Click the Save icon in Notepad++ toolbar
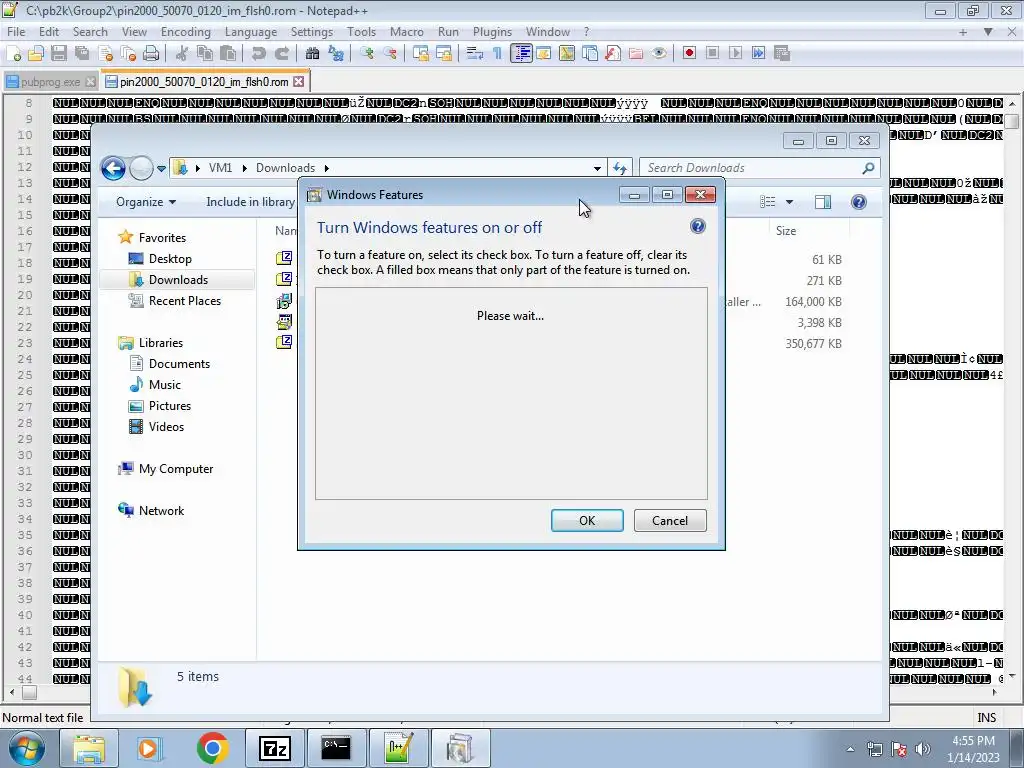The width and height of the screenshot is (1024, 768). coord(59,54)
